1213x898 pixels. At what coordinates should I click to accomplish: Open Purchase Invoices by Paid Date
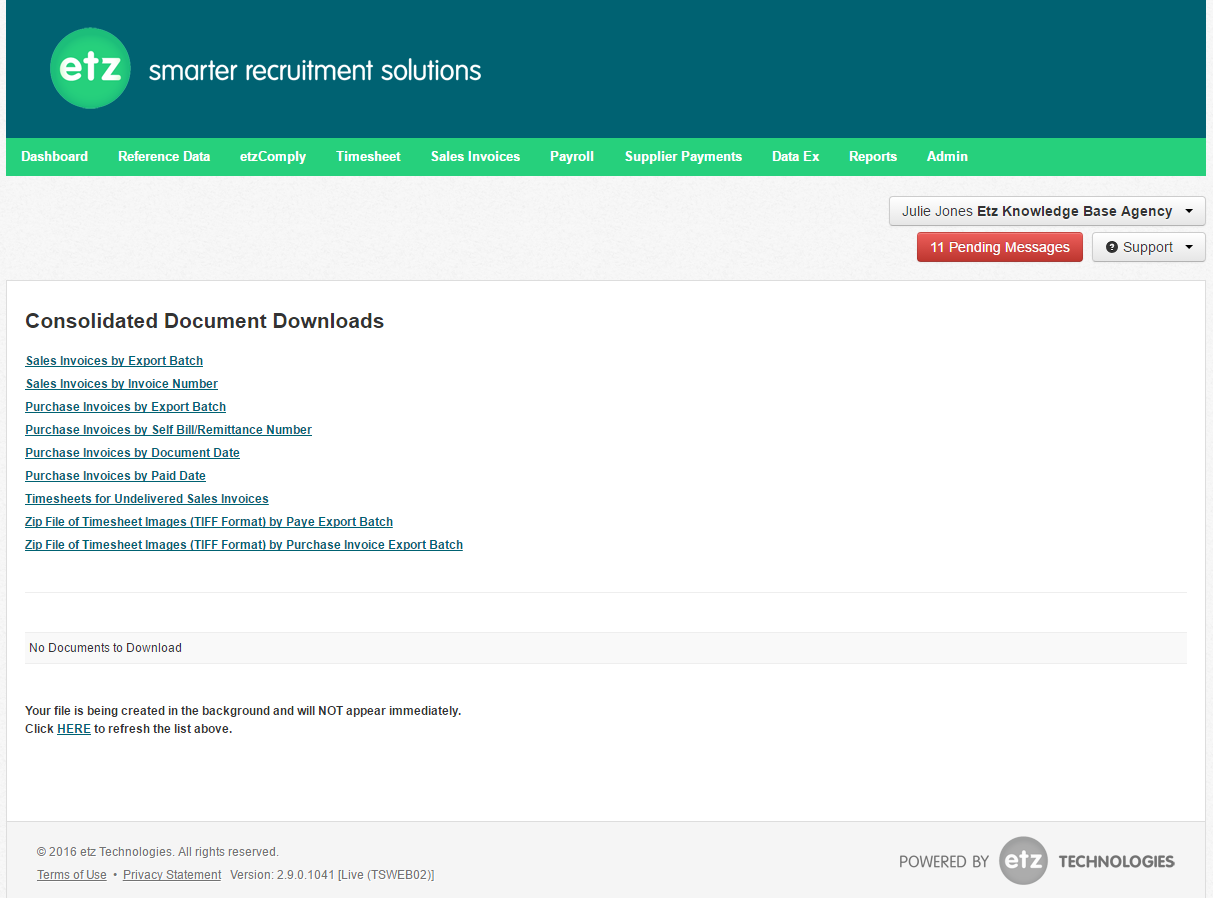point(115,476)
